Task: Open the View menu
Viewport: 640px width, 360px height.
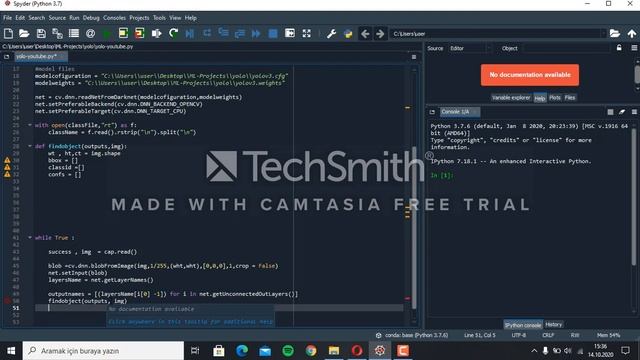Action: coord(175,18)
